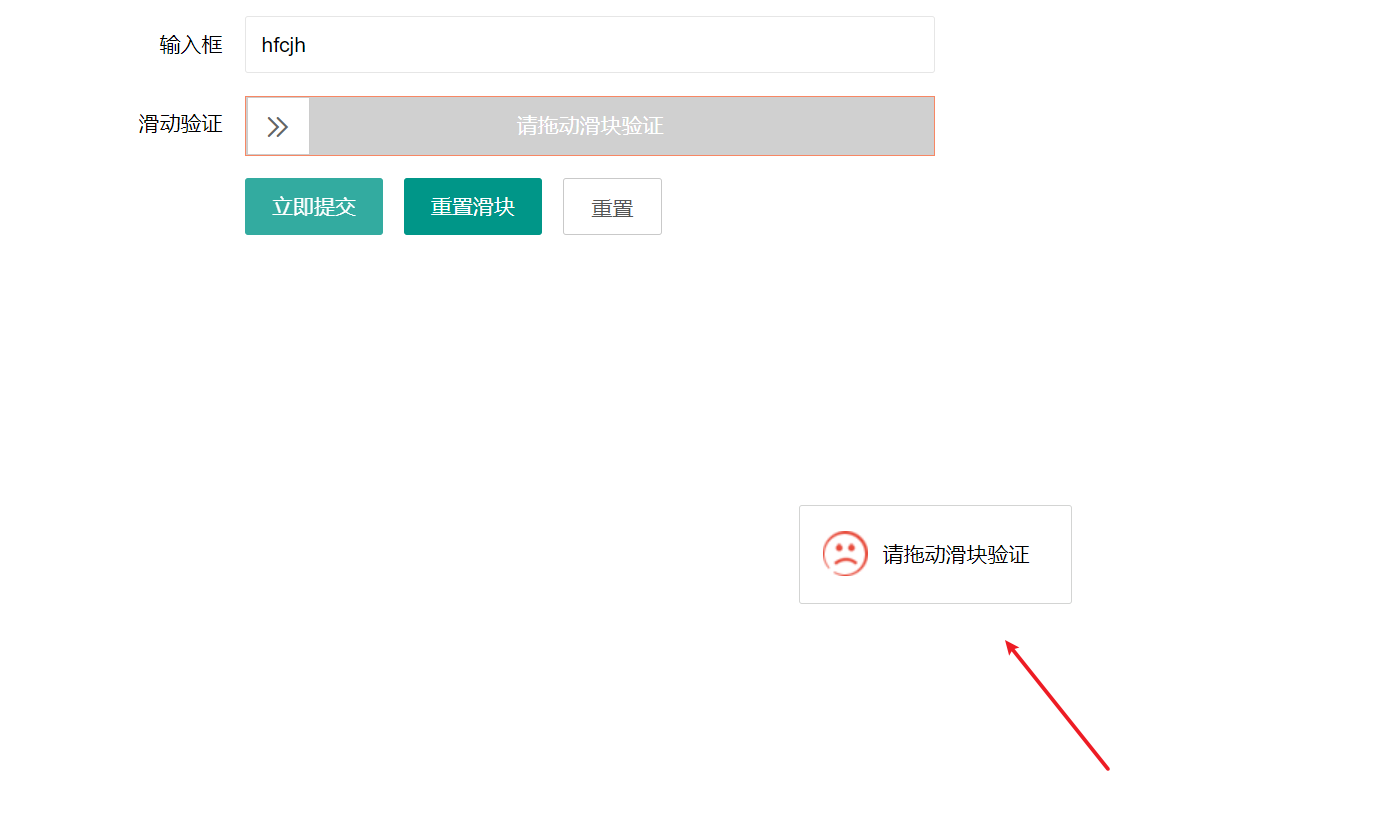1375x838 pixels.
Task: Click the 重置滑块 reset slider button
Action: (472, 206)
